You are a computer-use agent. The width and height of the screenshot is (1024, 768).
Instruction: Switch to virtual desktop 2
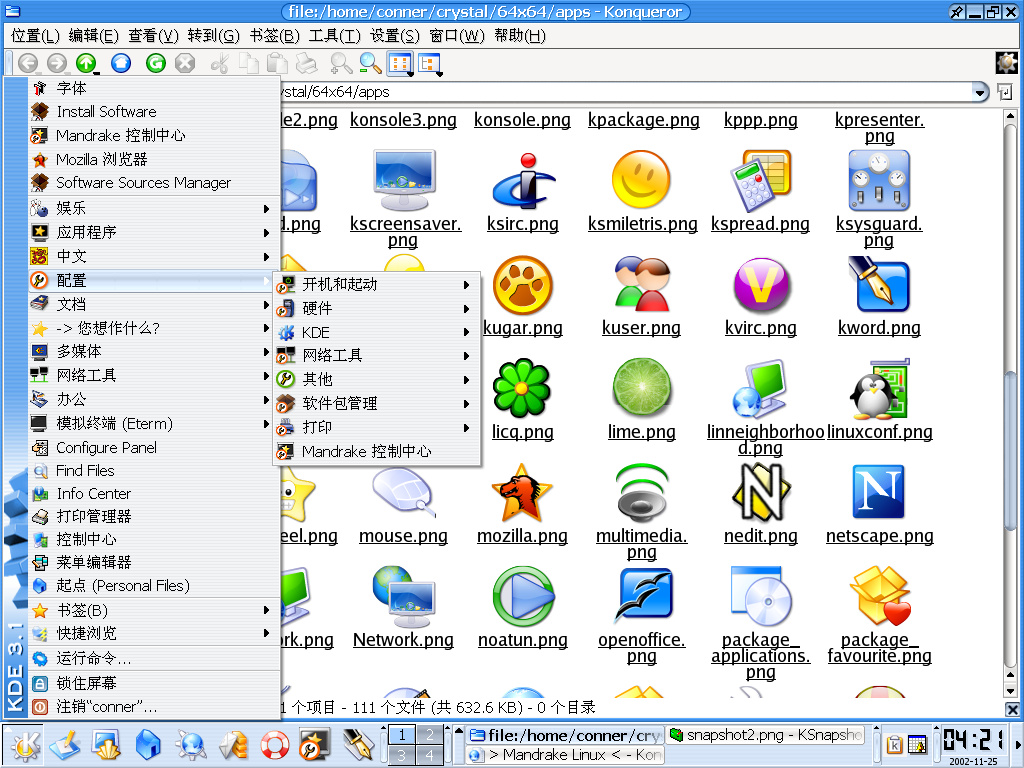(x=429, y=735)
